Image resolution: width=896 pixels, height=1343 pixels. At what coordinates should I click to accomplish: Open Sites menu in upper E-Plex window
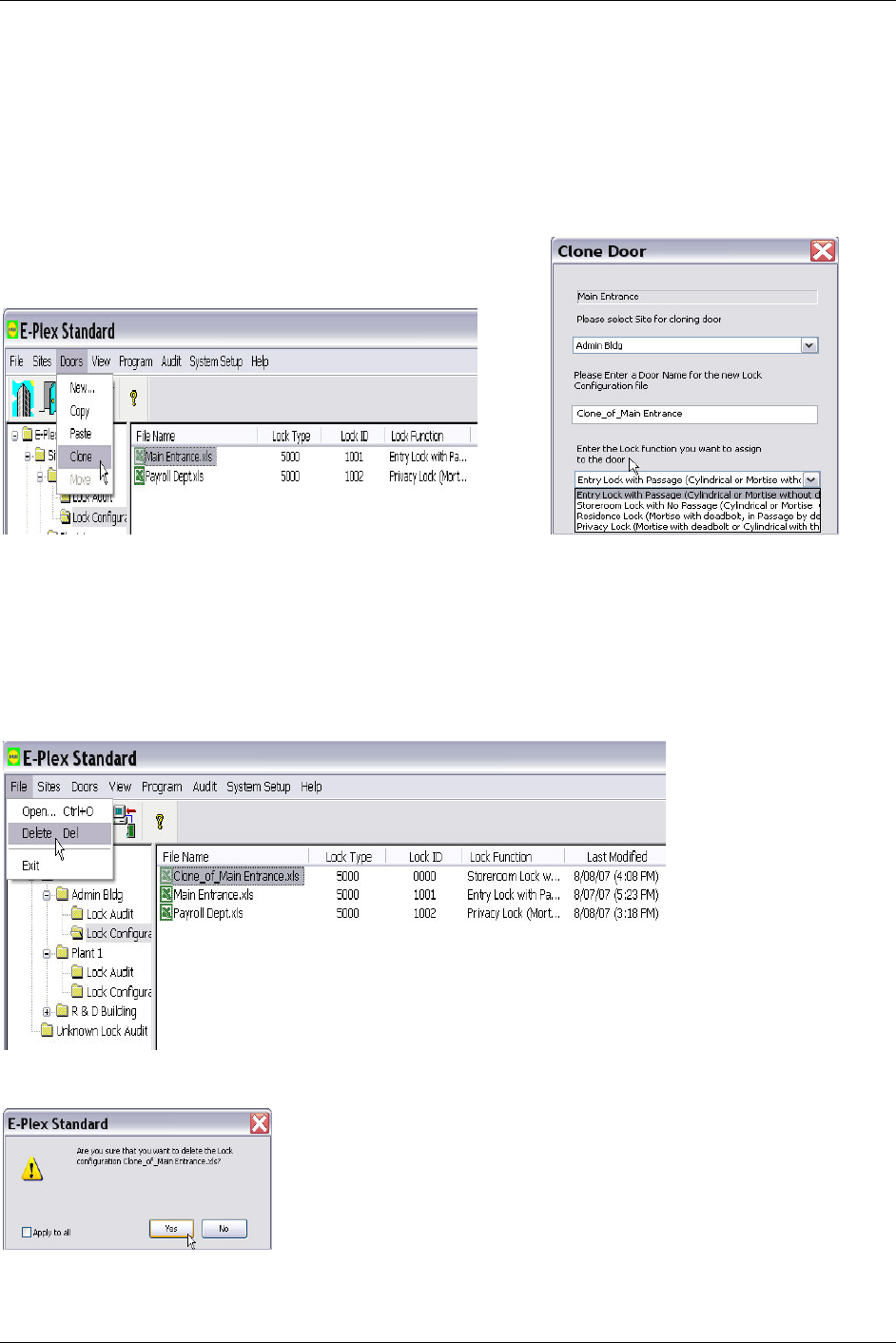[42, 361]
